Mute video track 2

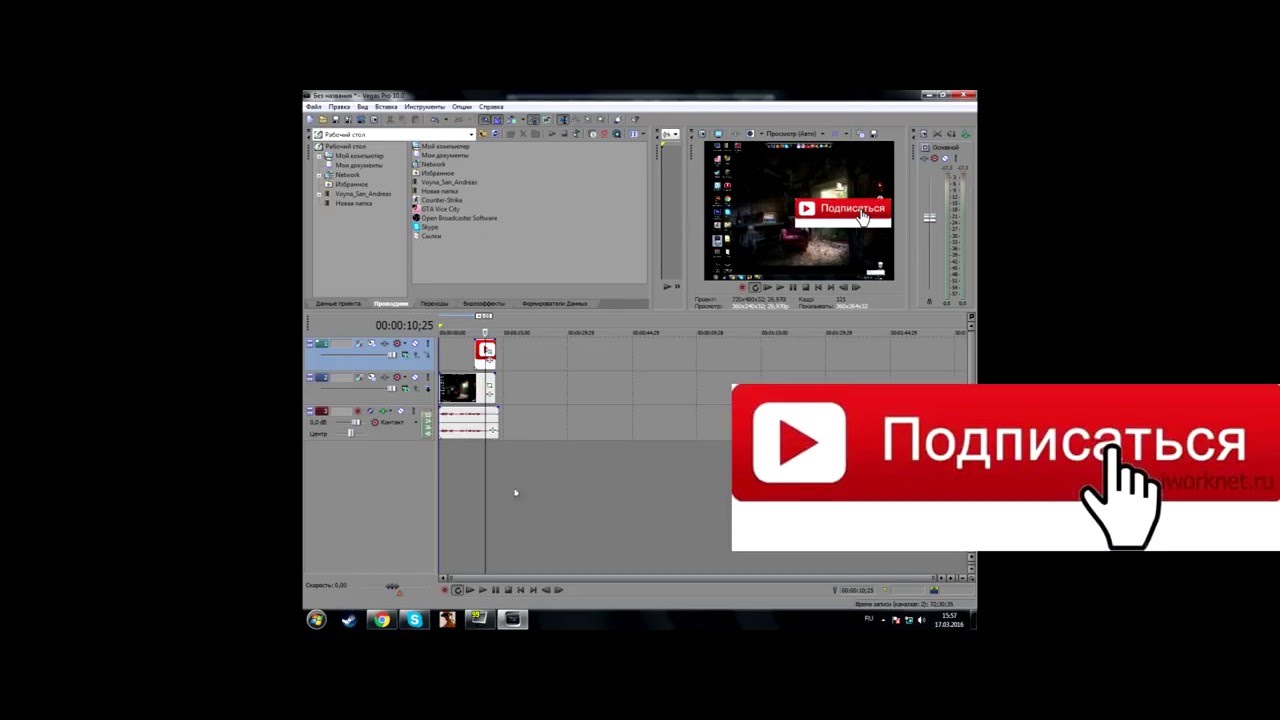[415, 377]
